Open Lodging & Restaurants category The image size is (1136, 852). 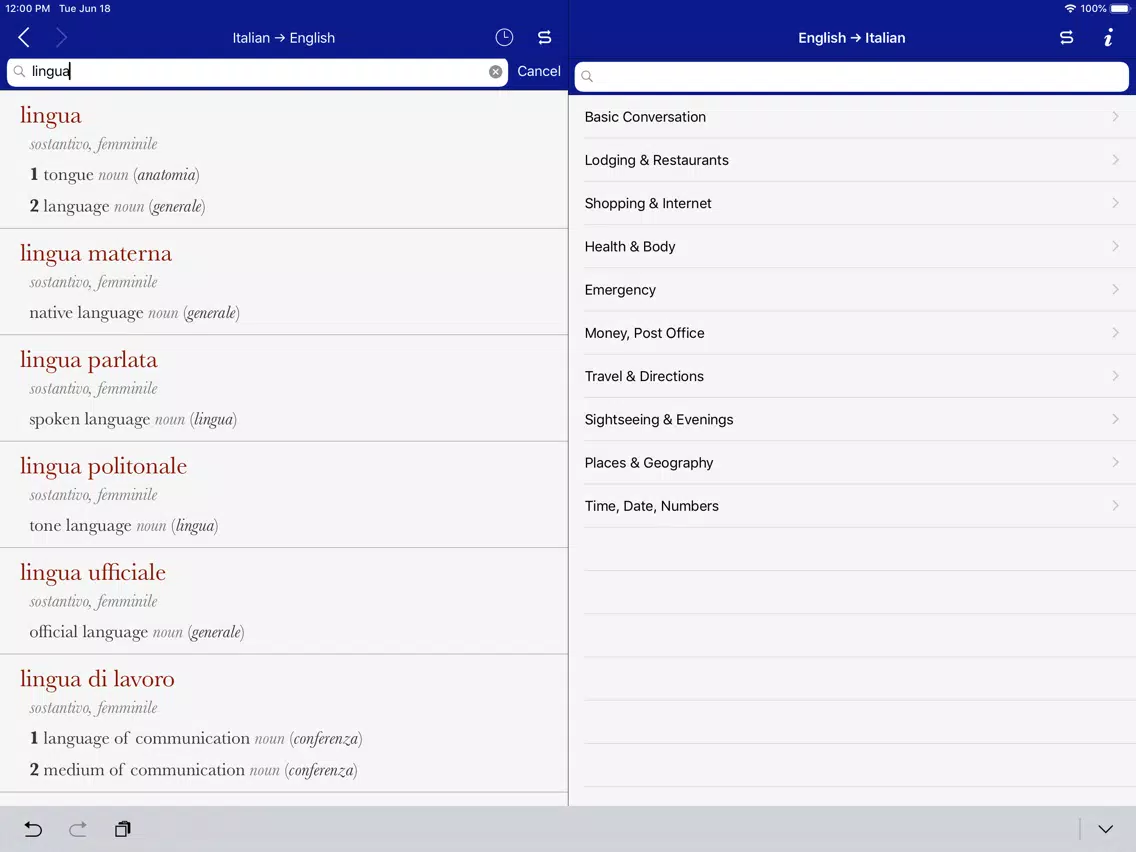852,160
